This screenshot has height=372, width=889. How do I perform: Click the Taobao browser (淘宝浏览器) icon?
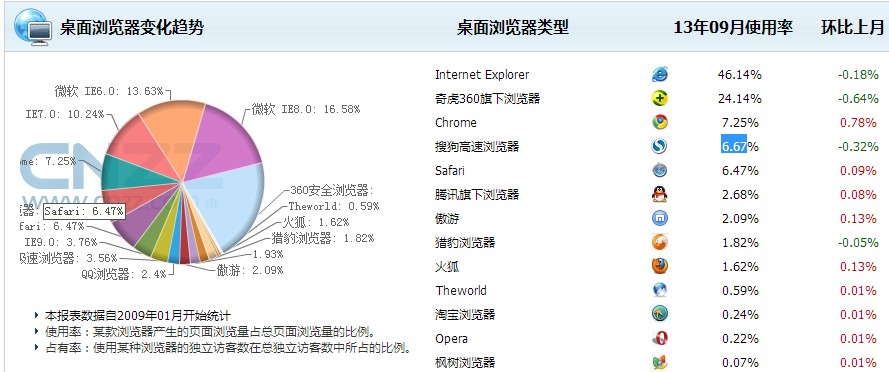click(659, 314)
